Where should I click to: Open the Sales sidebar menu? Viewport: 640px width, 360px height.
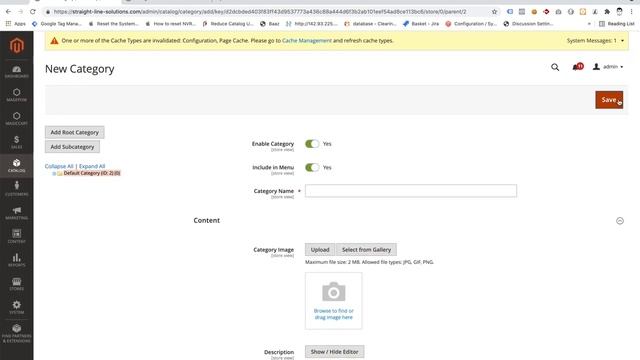pos(17,142)
